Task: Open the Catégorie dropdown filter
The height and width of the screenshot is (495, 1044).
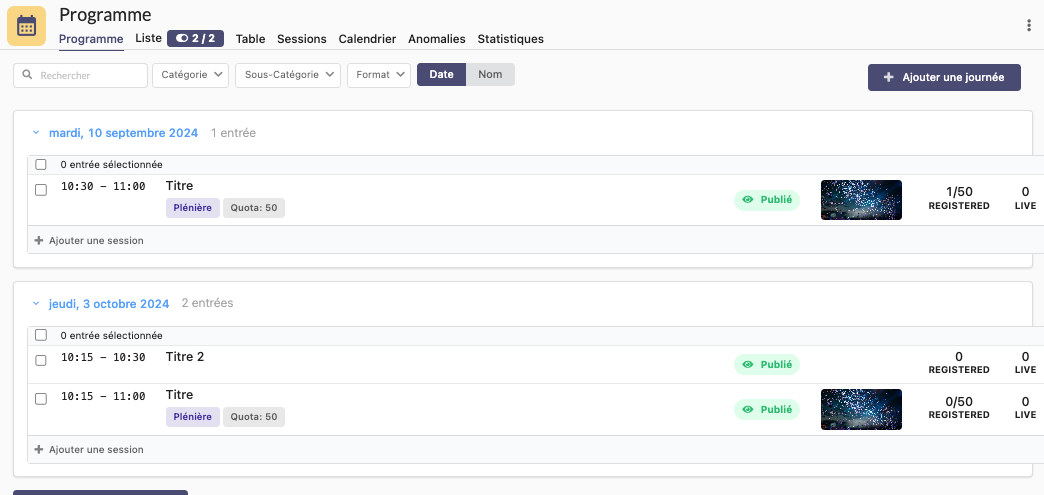Action: point(190,75)
